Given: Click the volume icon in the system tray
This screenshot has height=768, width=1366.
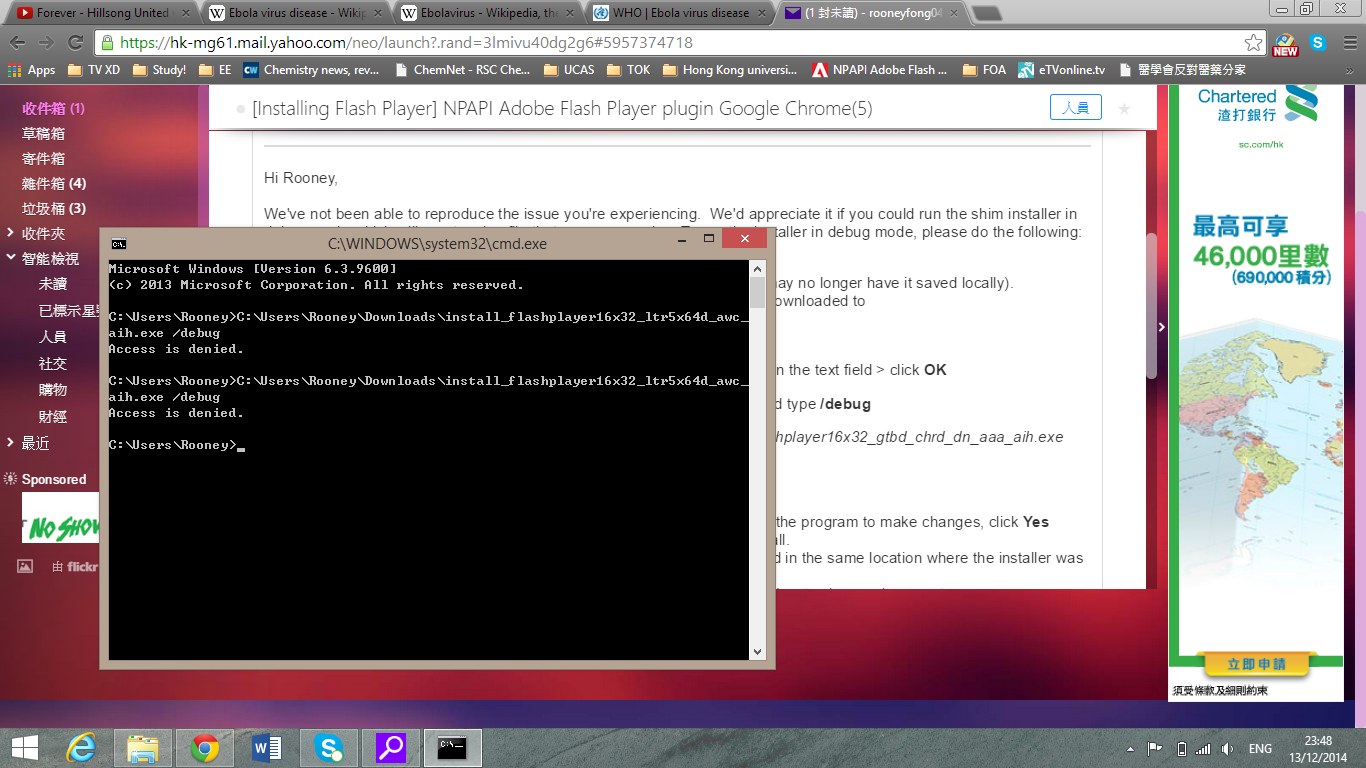Looking at the screenshot, I should pyautogui.click(x=1228, y=748).
